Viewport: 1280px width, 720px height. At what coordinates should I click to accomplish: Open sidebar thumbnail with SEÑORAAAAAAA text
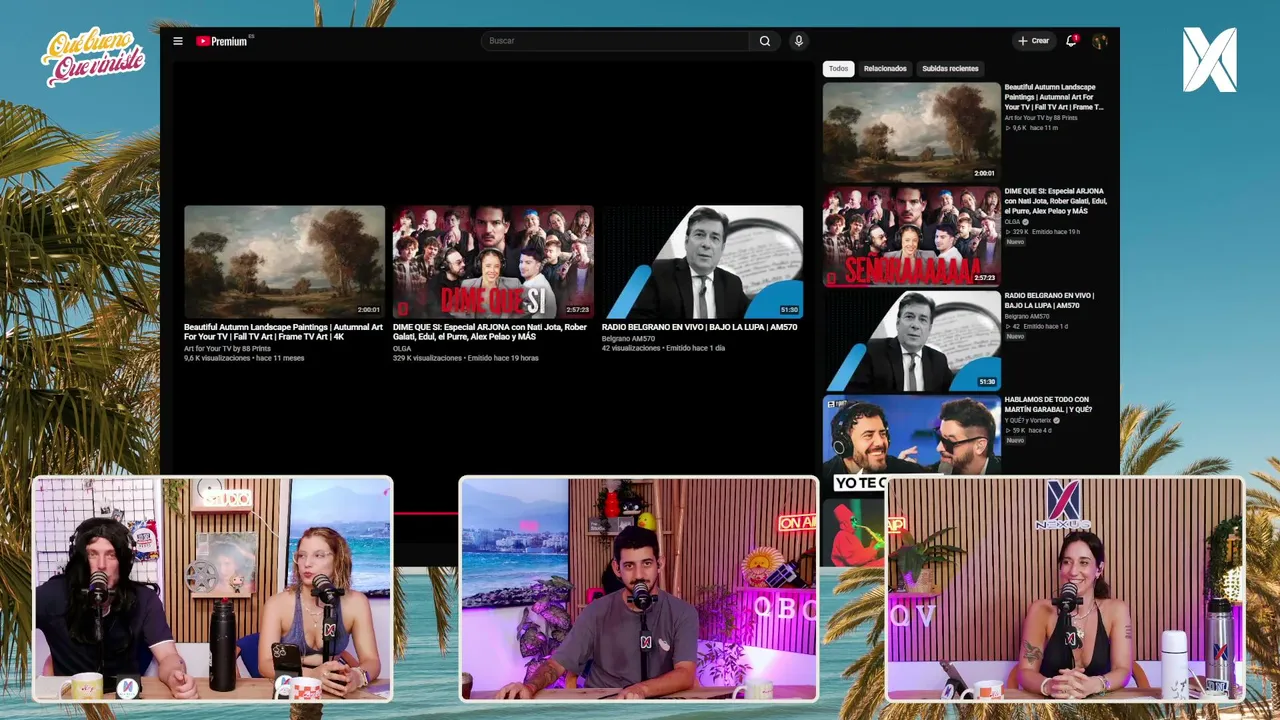pos(911,236)
